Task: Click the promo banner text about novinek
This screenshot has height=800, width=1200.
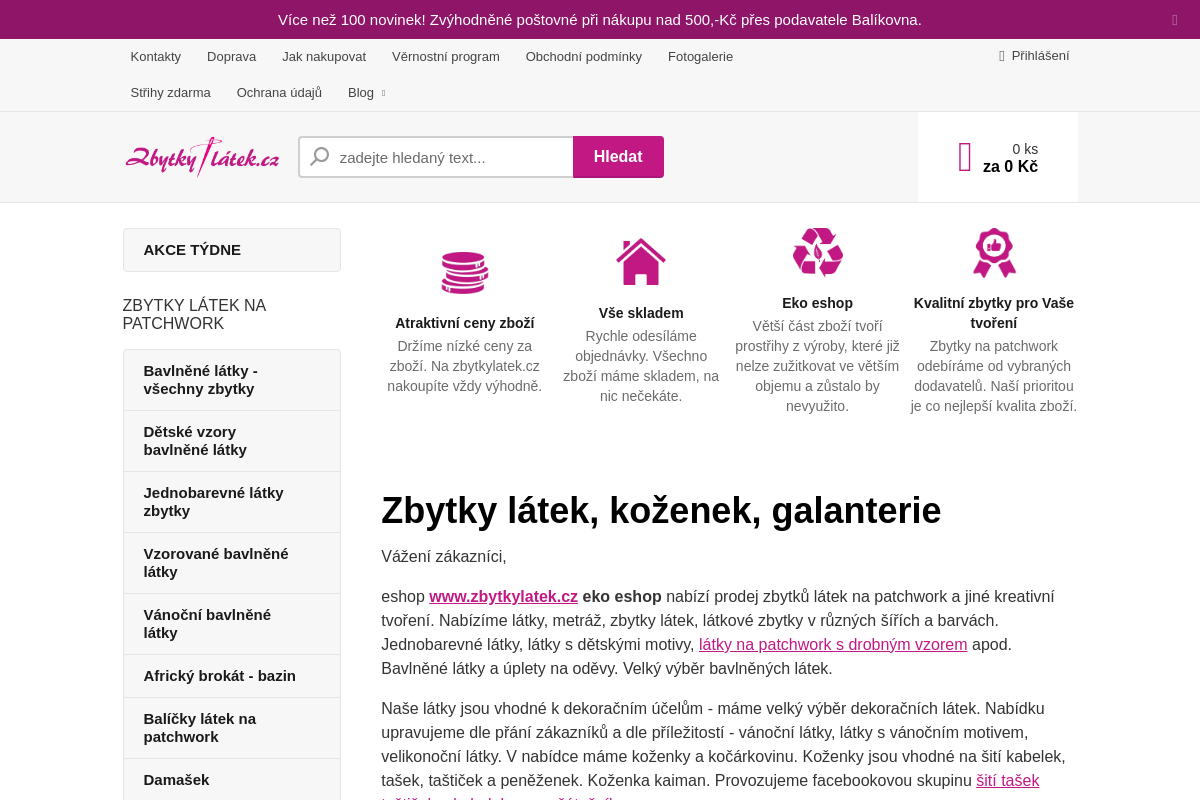Action: tap(600, 20)
